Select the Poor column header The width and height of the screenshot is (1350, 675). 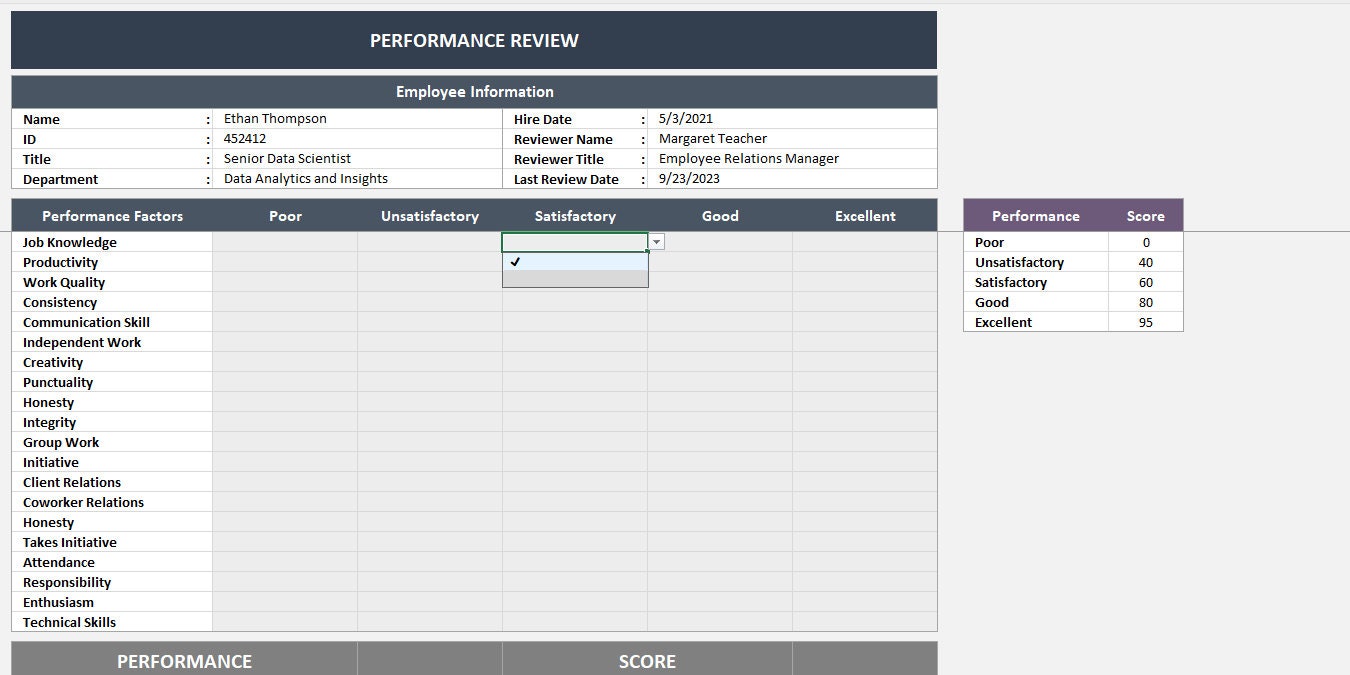tap(285, 215)
